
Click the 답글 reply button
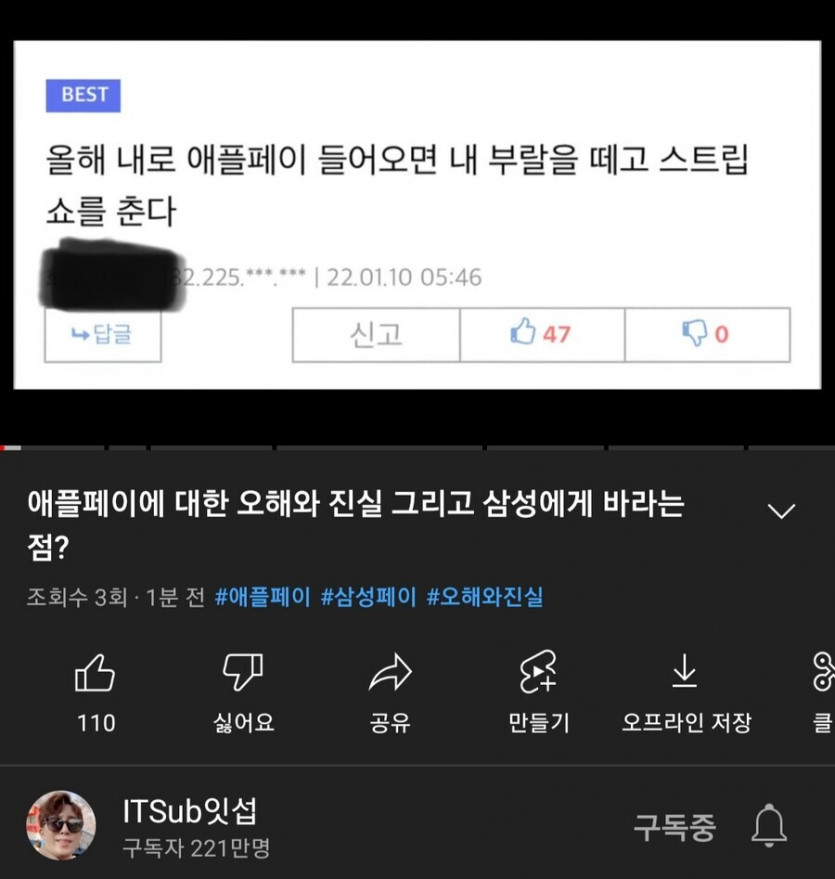pos(103,335)
